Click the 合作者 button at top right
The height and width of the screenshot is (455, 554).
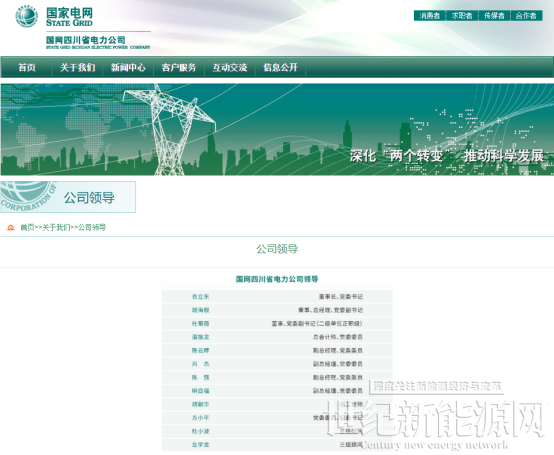(526, 16)
